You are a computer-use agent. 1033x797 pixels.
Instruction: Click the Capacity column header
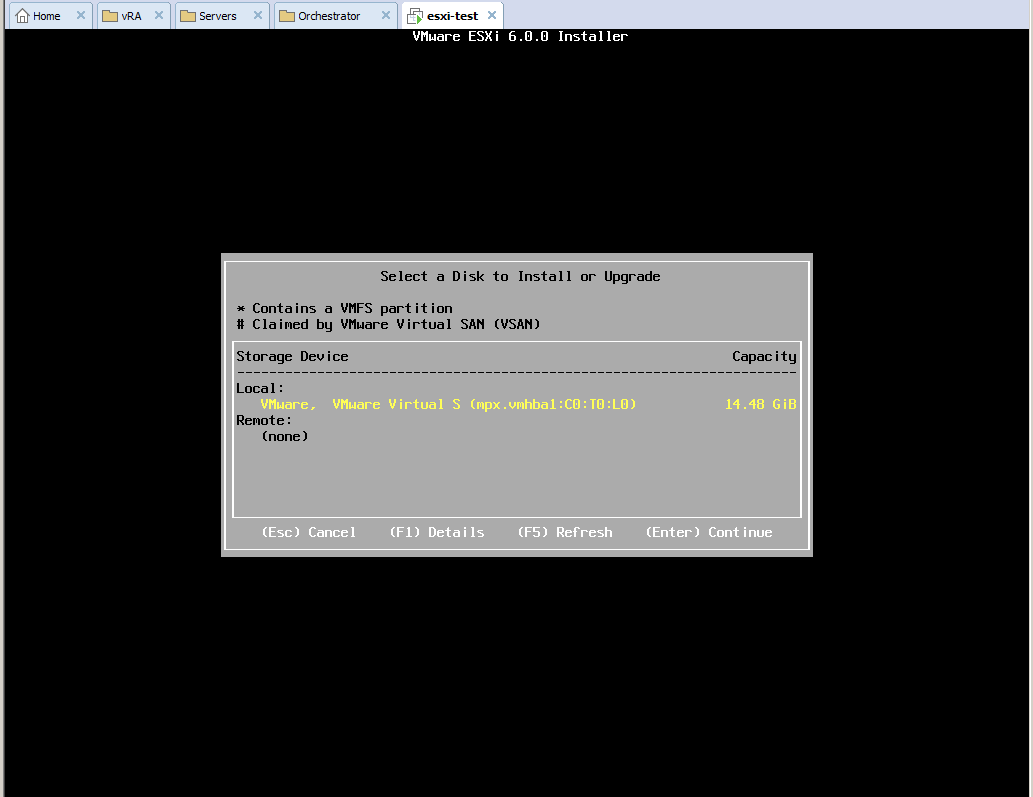pyautogui.click(x=764, y=356)
